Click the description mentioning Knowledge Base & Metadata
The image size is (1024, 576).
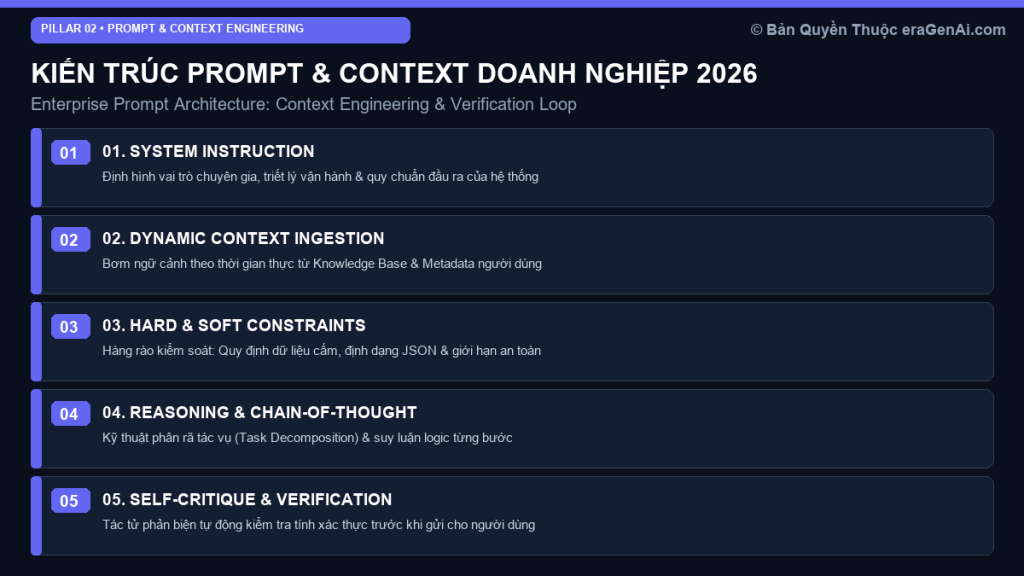[x=322, y=264]
